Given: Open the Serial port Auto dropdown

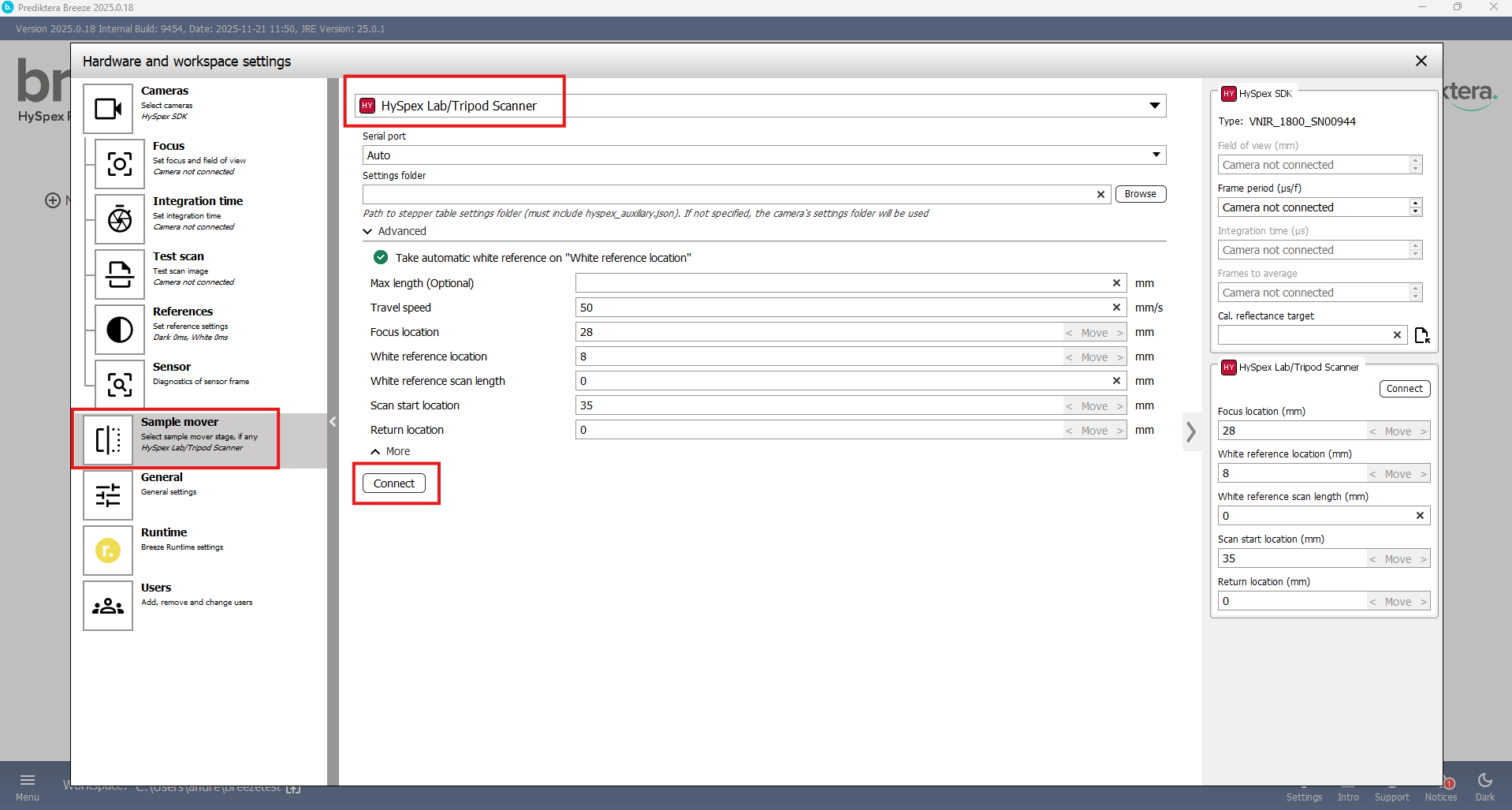Looking at the screenshot, I should click(1156, 155).
